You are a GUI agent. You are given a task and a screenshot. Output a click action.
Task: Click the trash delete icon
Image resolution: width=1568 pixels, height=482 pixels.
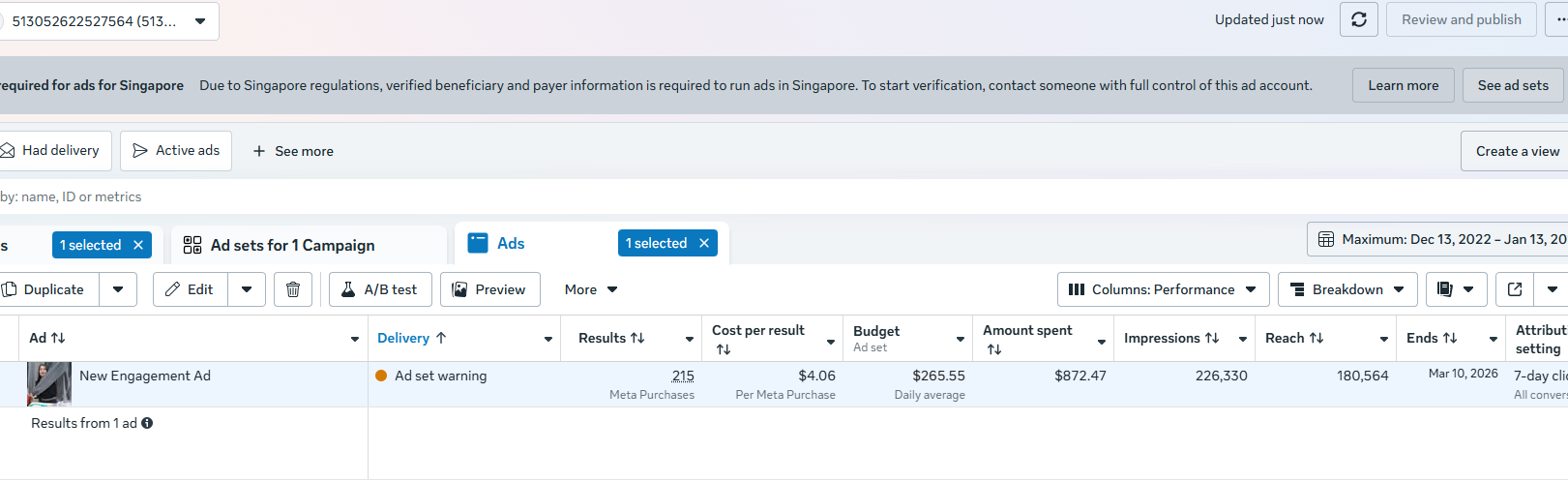click(293, 289)
